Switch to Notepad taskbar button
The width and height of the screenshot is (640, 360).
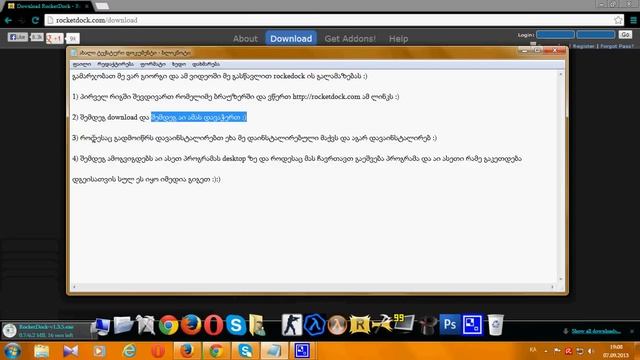pos(274,351)
